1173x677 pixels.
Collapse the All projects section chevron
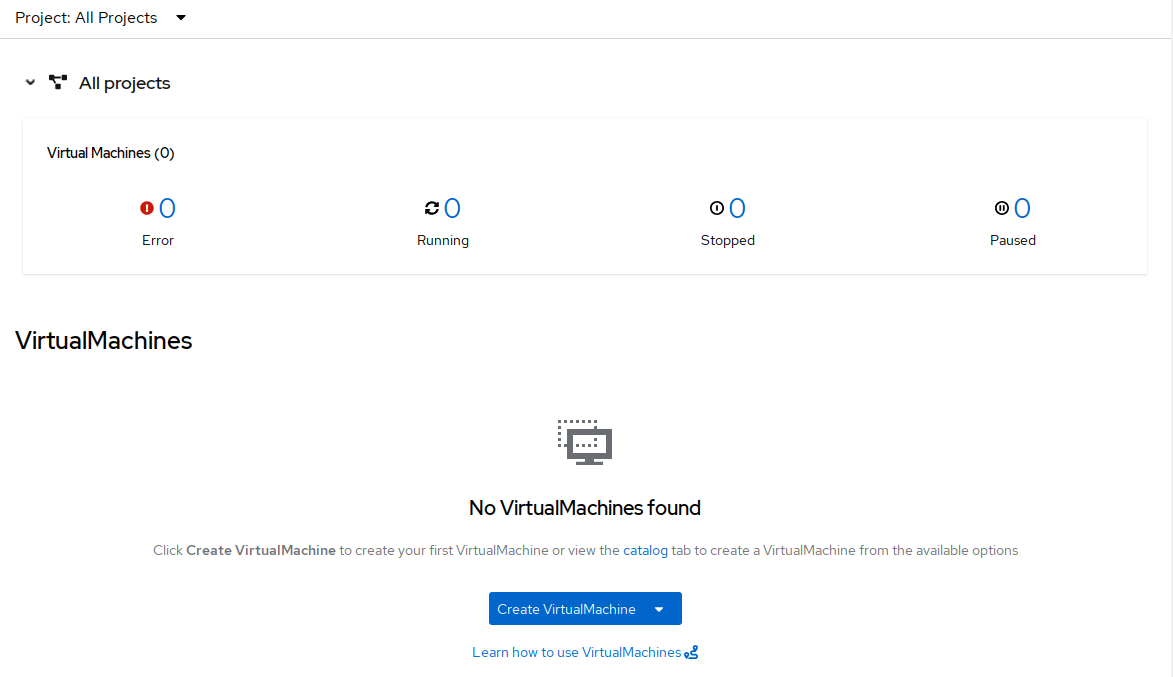tap(30, 82)
